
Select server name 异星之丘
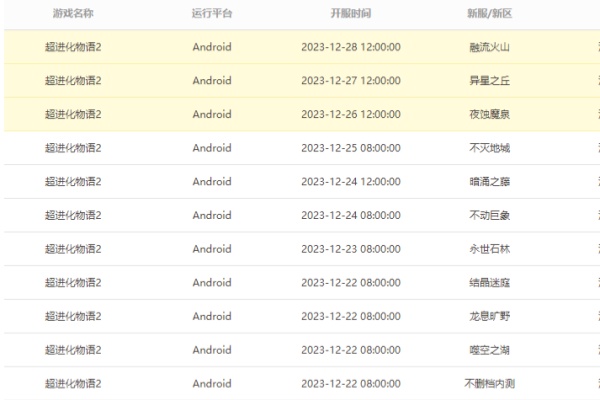[489, 81]
